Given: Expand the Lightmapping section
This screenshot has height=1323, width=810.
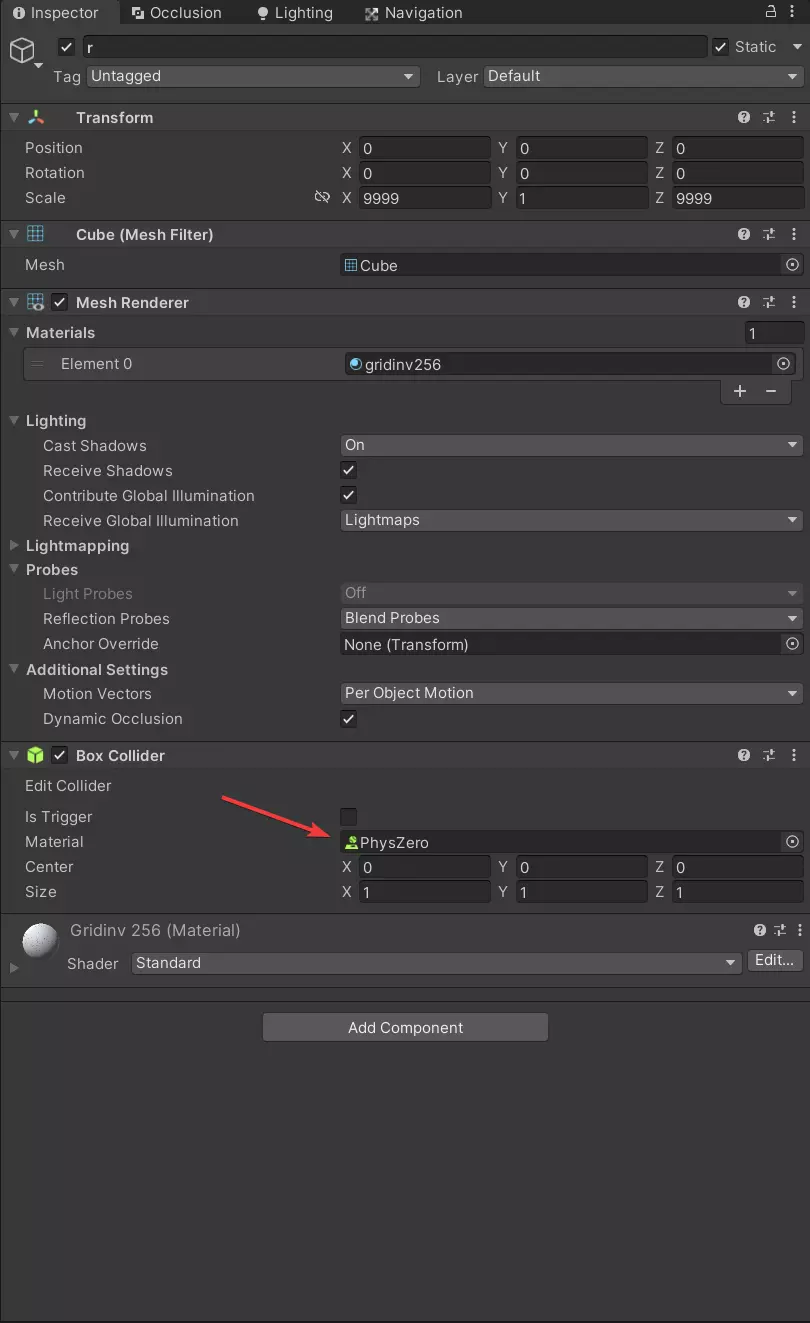Looking at the screenshot, I should tap(14, 546).
